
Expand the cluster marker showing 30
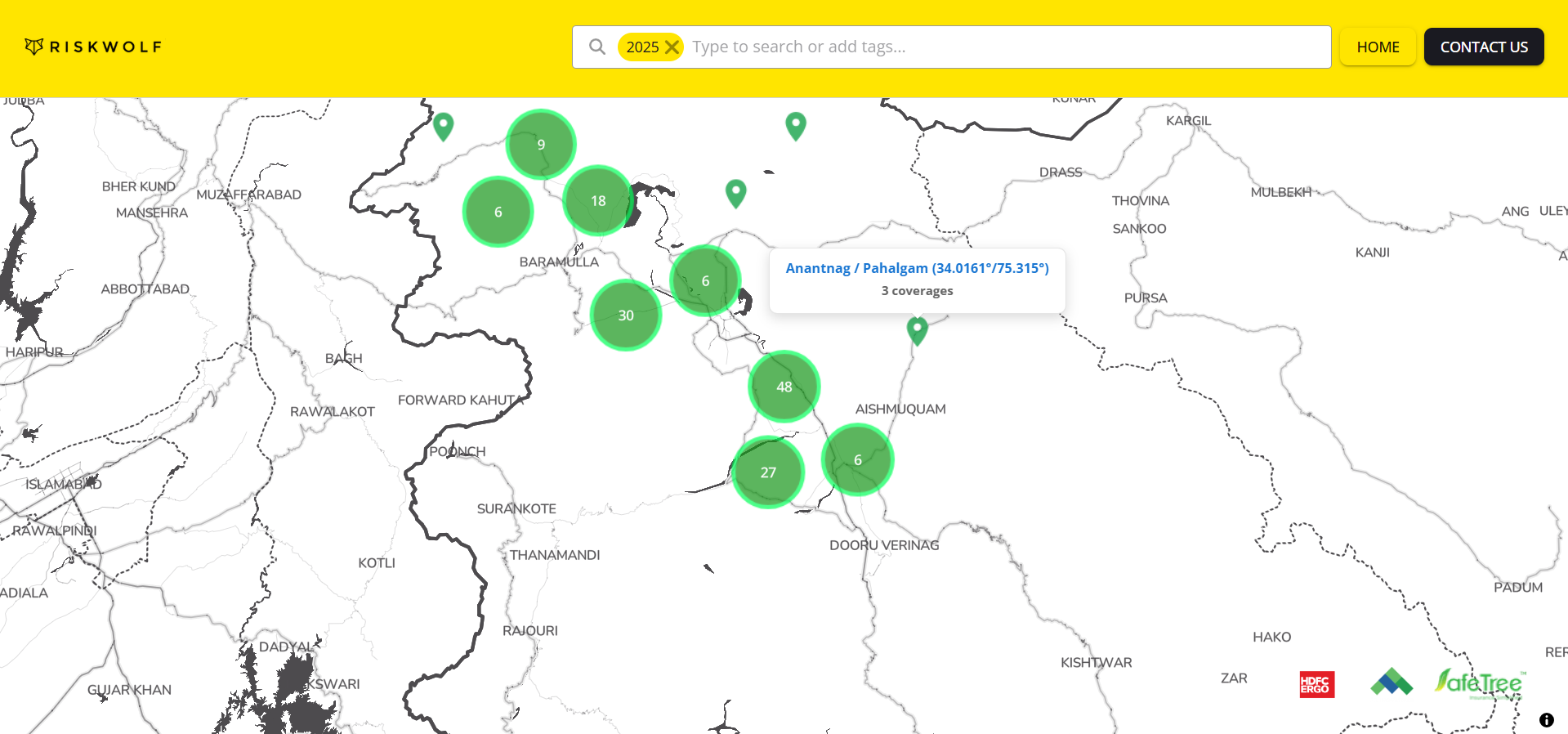point(626,316)
